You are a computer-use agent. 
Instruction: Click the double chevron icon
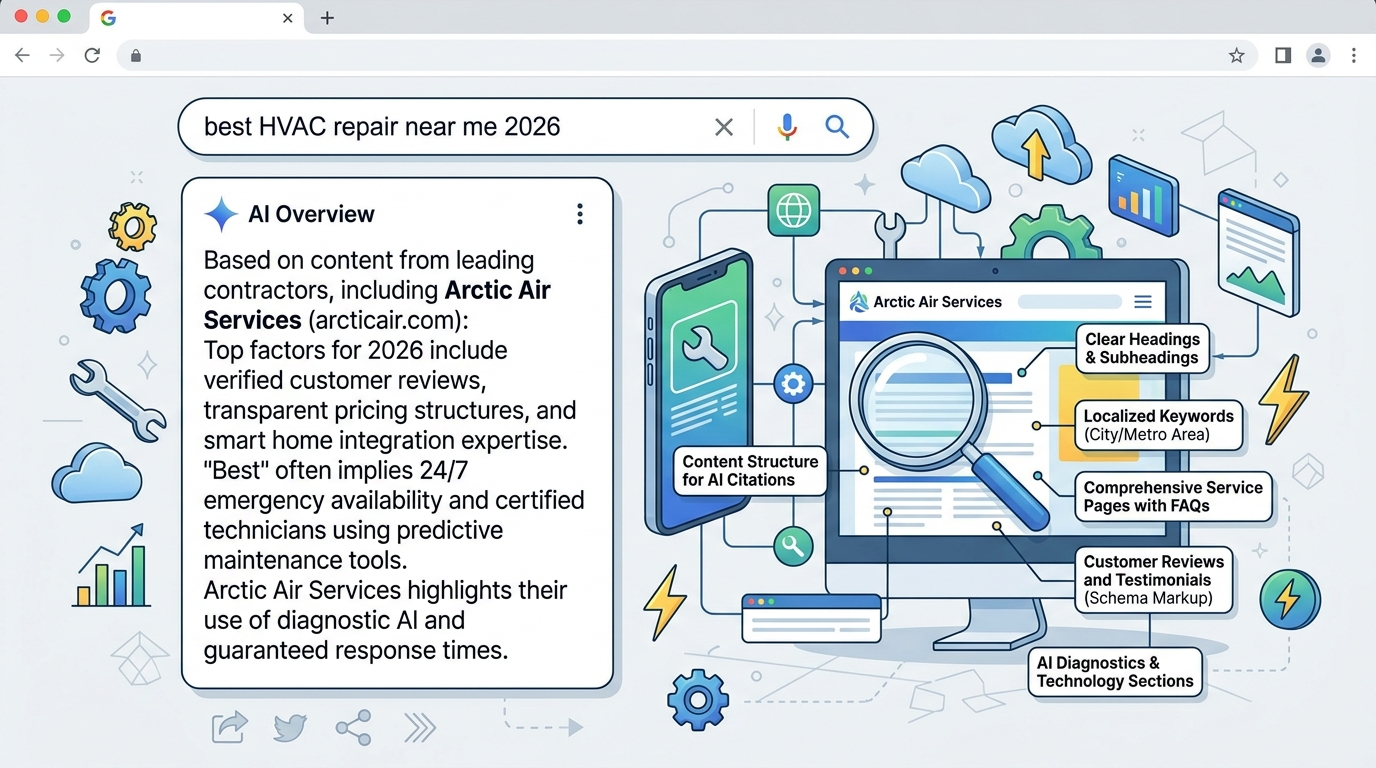419,728
